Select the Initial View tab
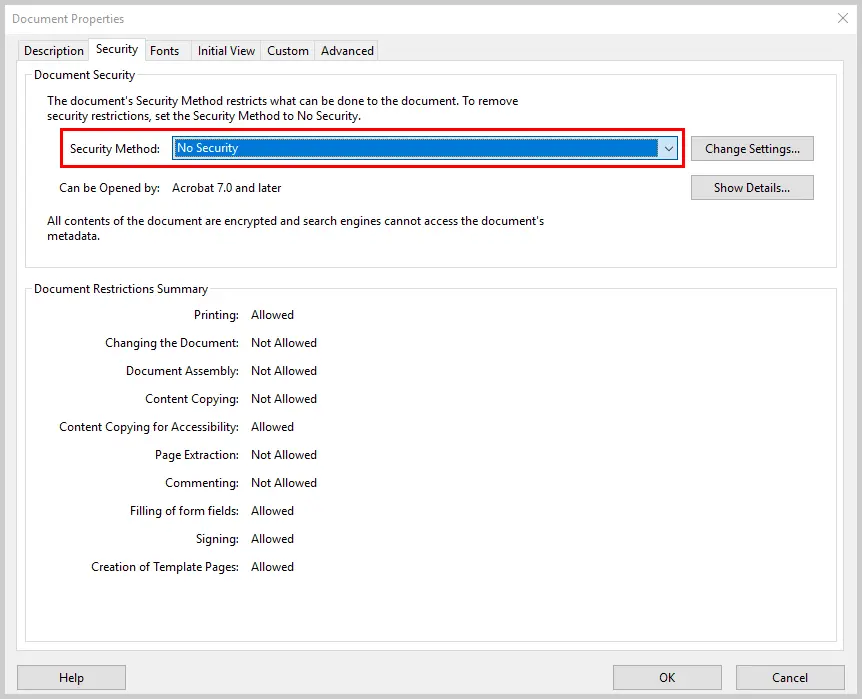The image size is (862, 699). point(225,50)
